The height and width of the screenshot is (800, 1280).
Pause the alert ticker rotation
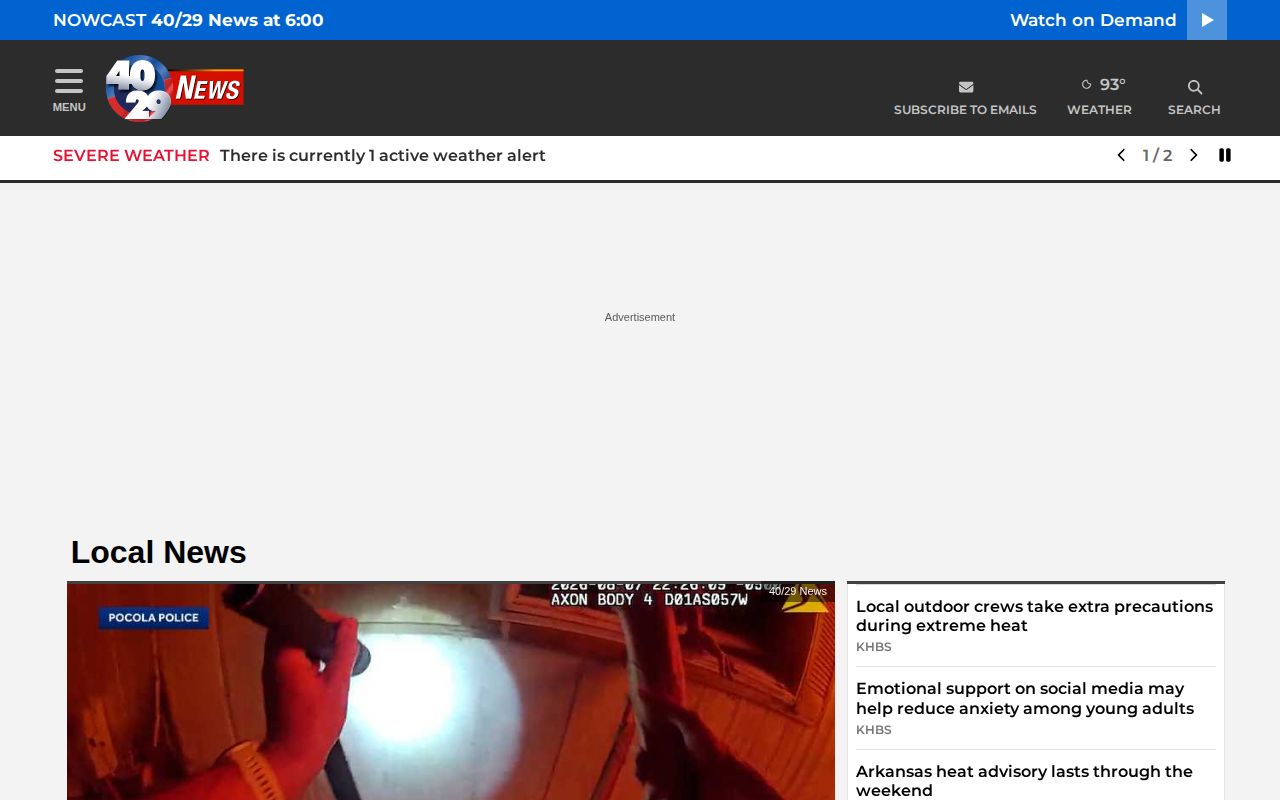pos(1225,155)
